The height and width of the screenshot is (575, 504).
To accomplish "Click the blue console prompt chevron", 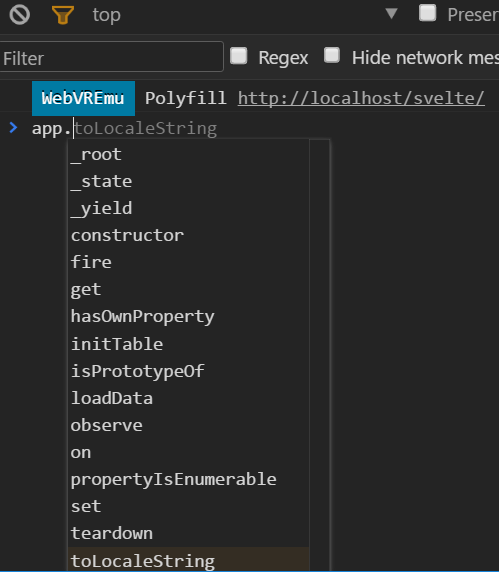I will pyautogui.click(x=13, y=128).
